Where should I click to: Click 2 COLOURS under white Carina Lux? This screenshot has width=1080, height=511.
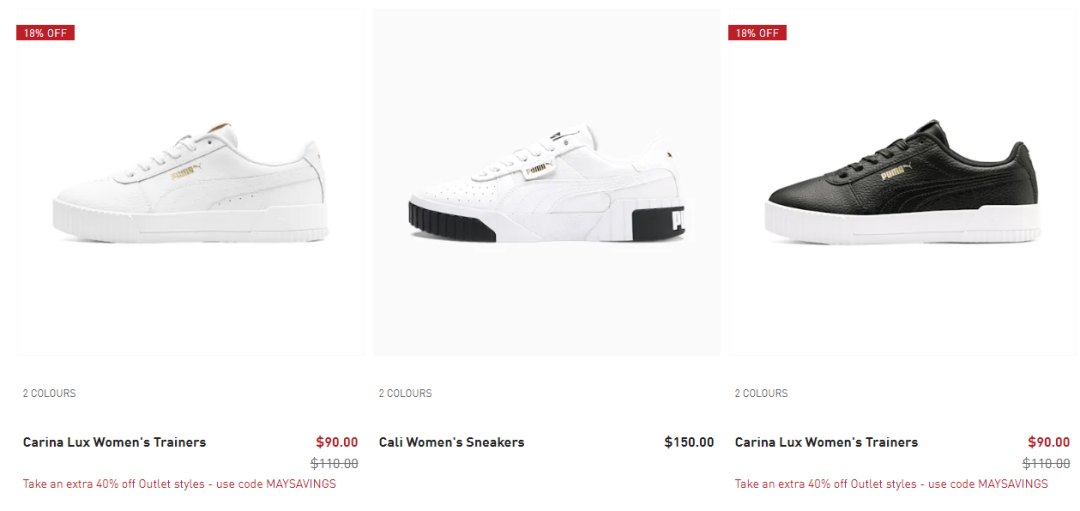49,393
